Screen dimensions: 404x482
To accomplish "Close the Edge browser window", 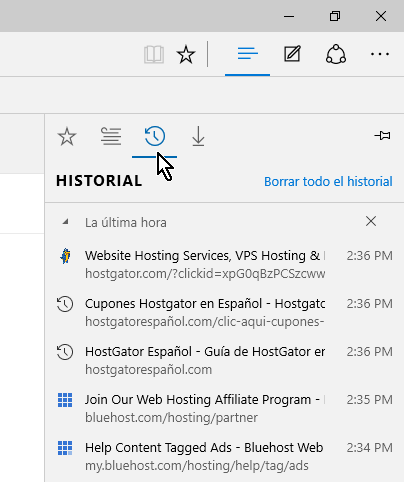I will [x=381, y=16].
